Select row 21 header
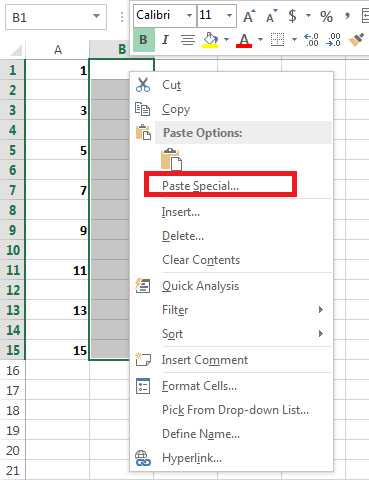The height and width of the screenshot is (480, 369). pyautogui.click(x=13, y=470)
